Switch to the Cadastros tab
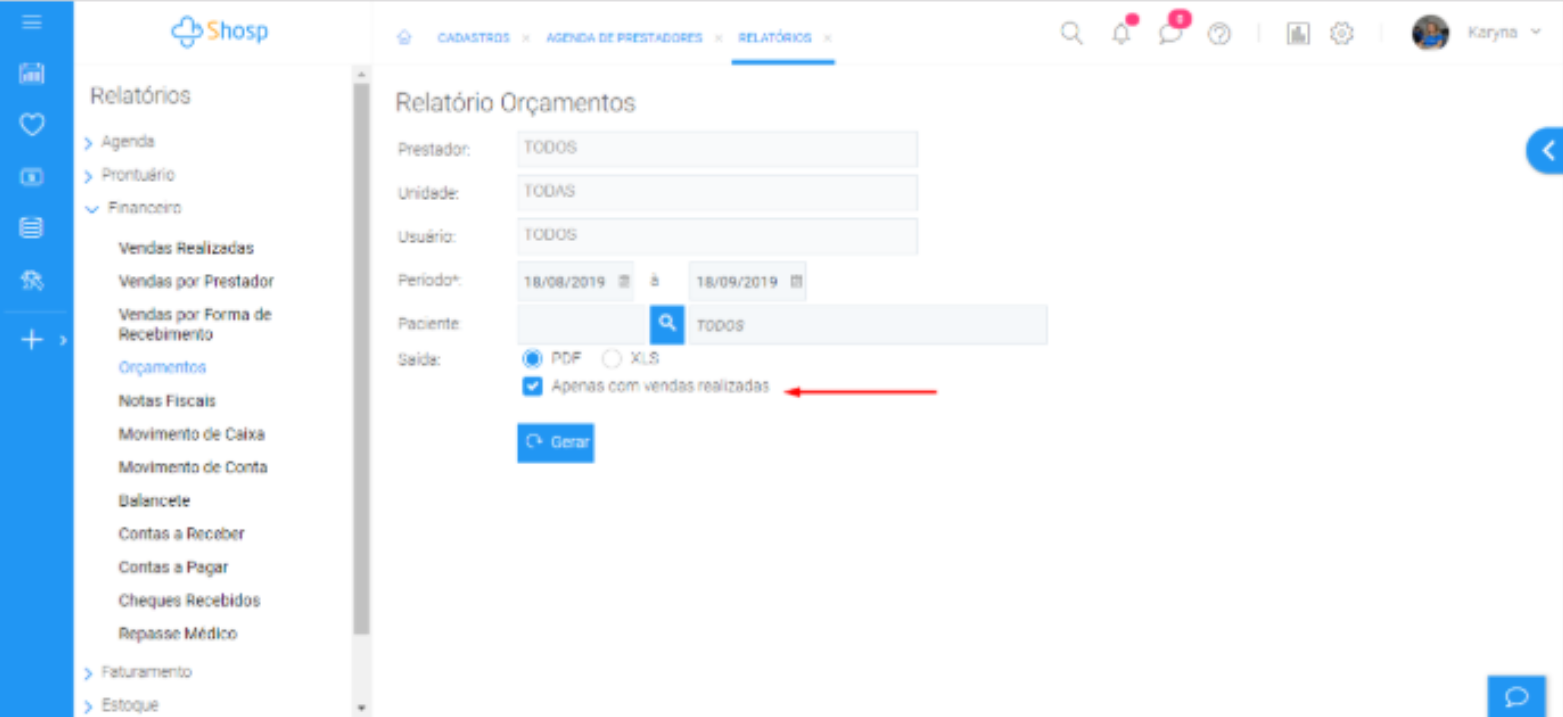The width and height of the screenshot is (1563, 717). point(473,38)
